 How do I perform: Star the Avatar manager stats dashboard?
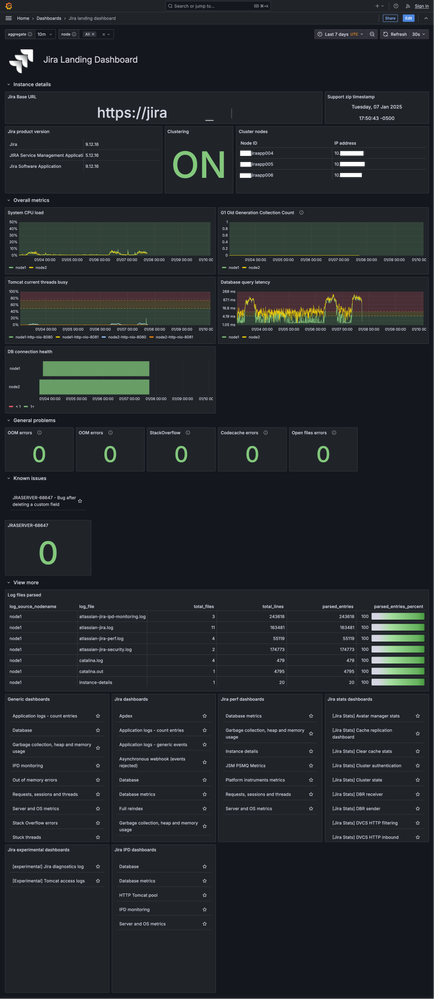(418, 716)
